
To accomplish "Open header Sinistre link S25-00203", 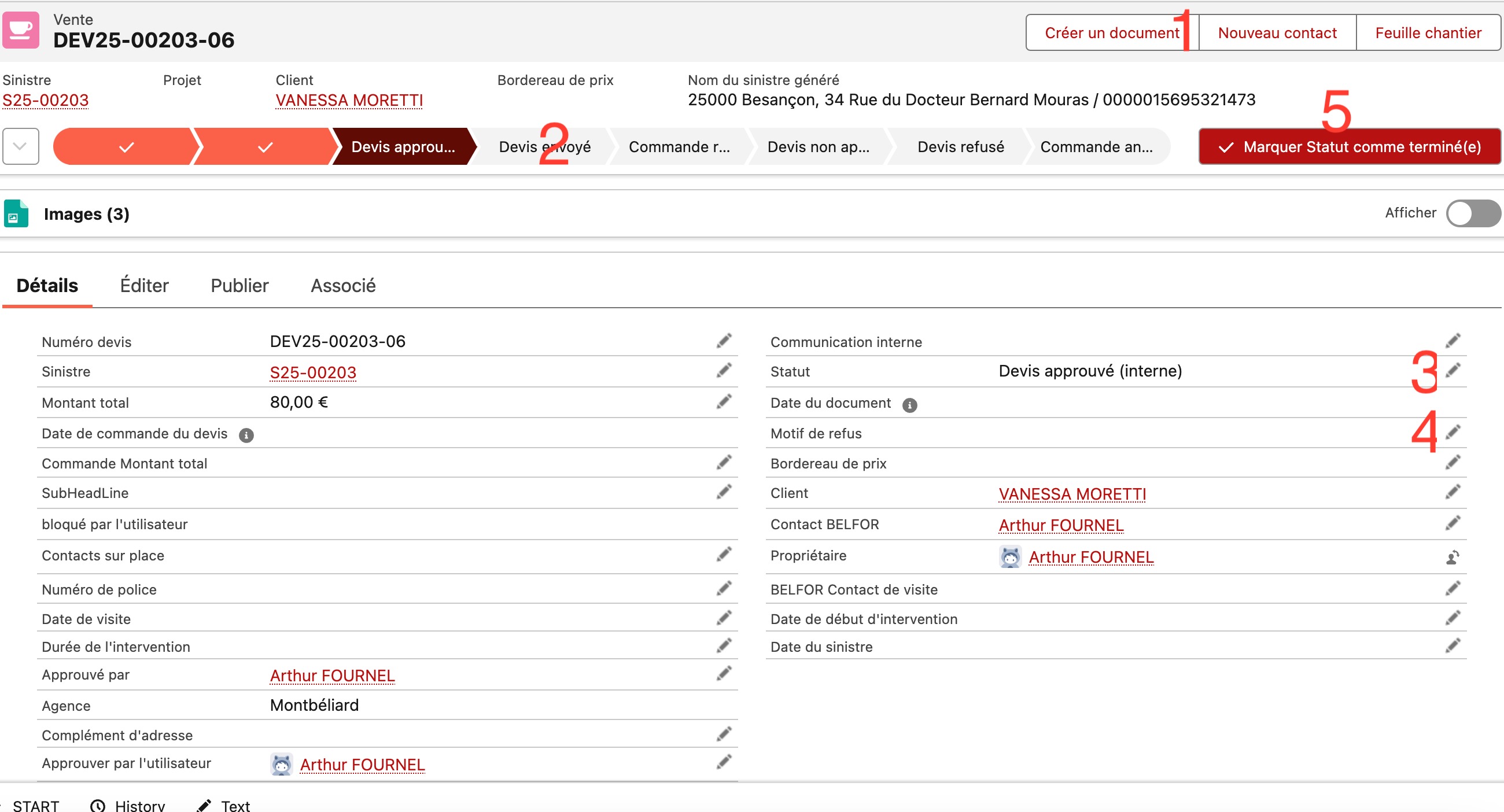I will (x=46, y=101).
